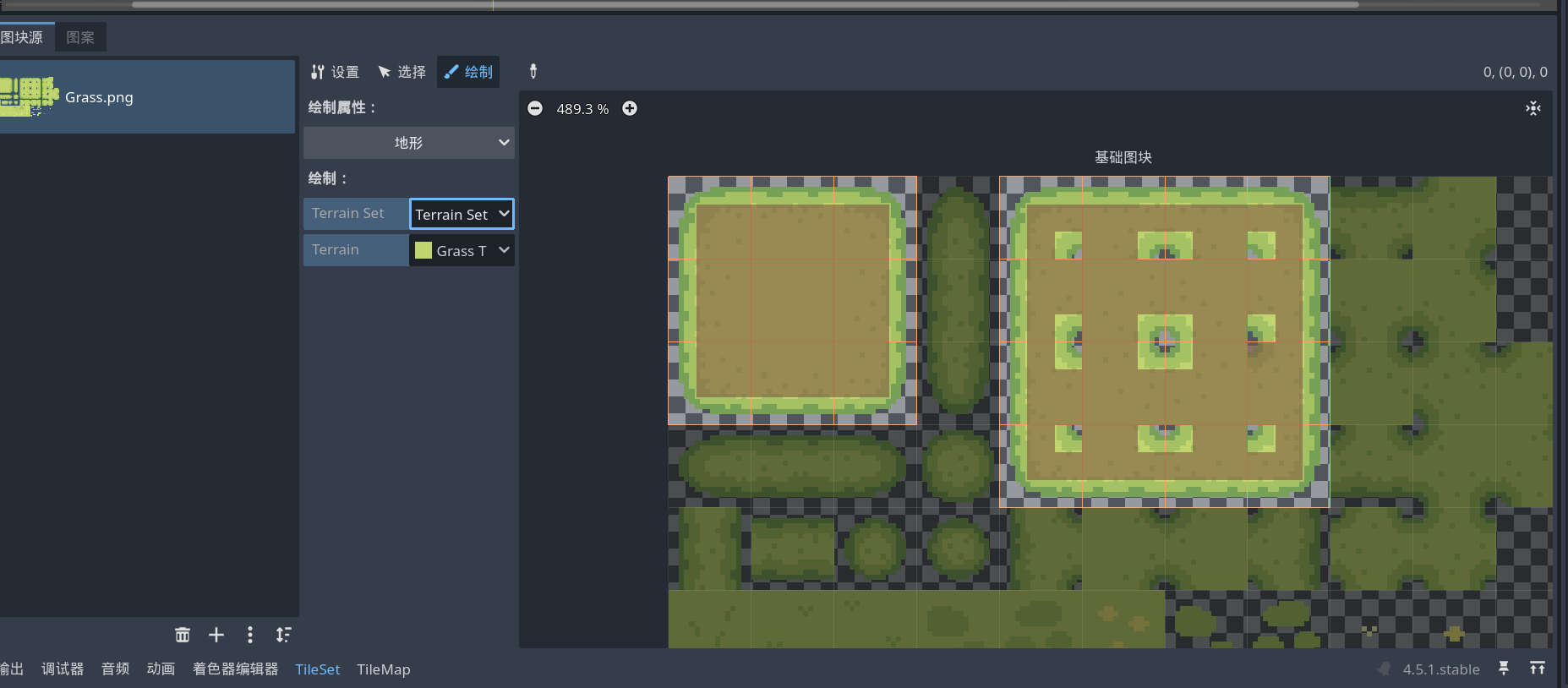Viewport: 1568px width, 688px height.
Task: Pin the bottom panel
Action: 1504,669
